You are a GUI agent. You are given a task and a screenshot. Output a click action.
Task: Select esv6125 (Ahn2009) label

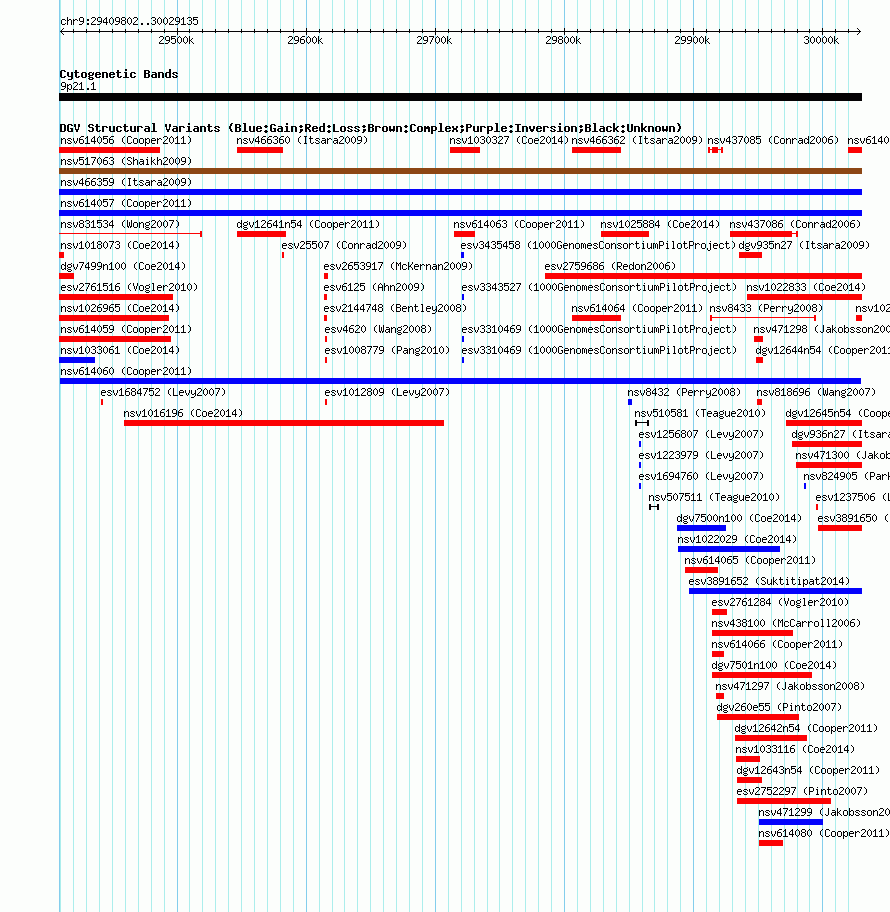pos(374,287)
